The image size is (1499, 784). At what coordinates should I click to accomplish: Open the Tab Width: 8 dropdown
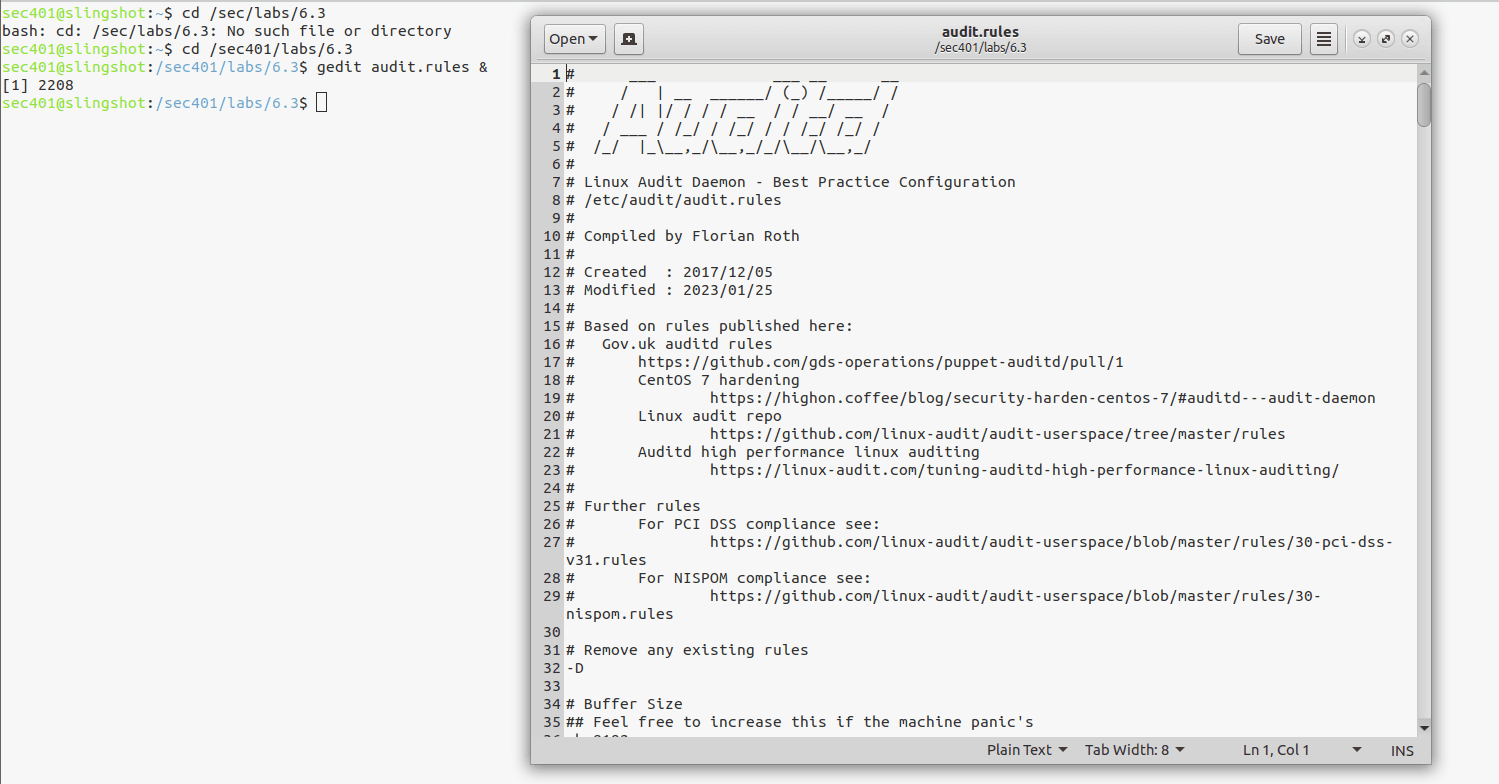(x=1134, y=750)
